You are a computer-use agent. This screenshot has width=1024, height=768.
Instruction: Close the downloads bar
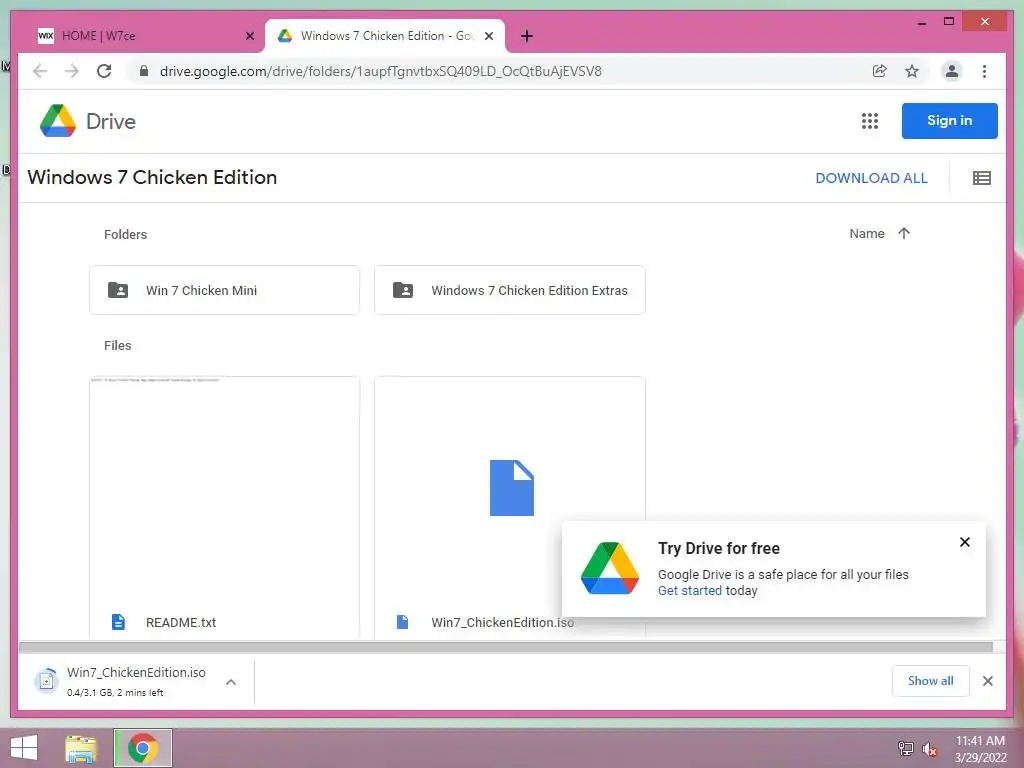click(987, 681)
